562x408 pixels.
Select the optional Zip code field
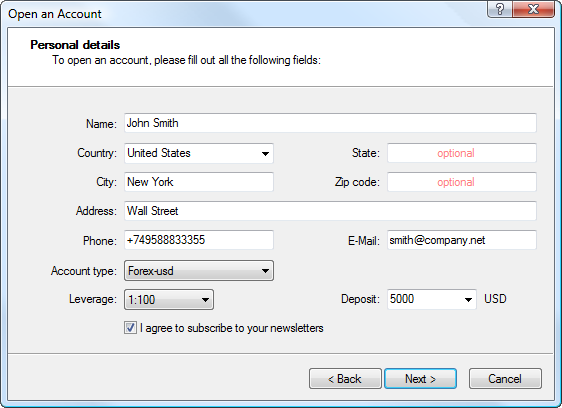point(462,182)
